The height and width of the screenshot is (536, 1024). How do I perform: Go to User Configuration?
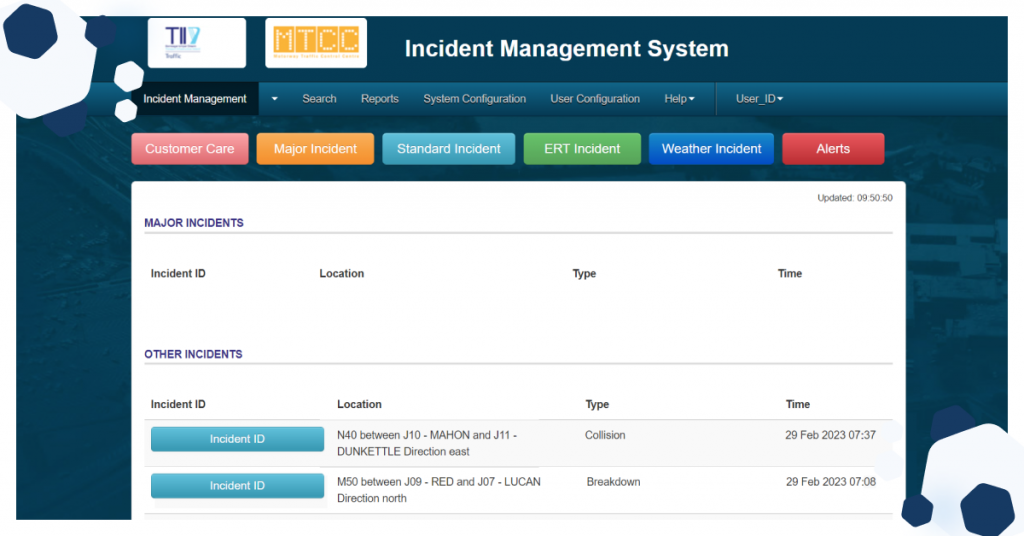(x=595, y=99)
